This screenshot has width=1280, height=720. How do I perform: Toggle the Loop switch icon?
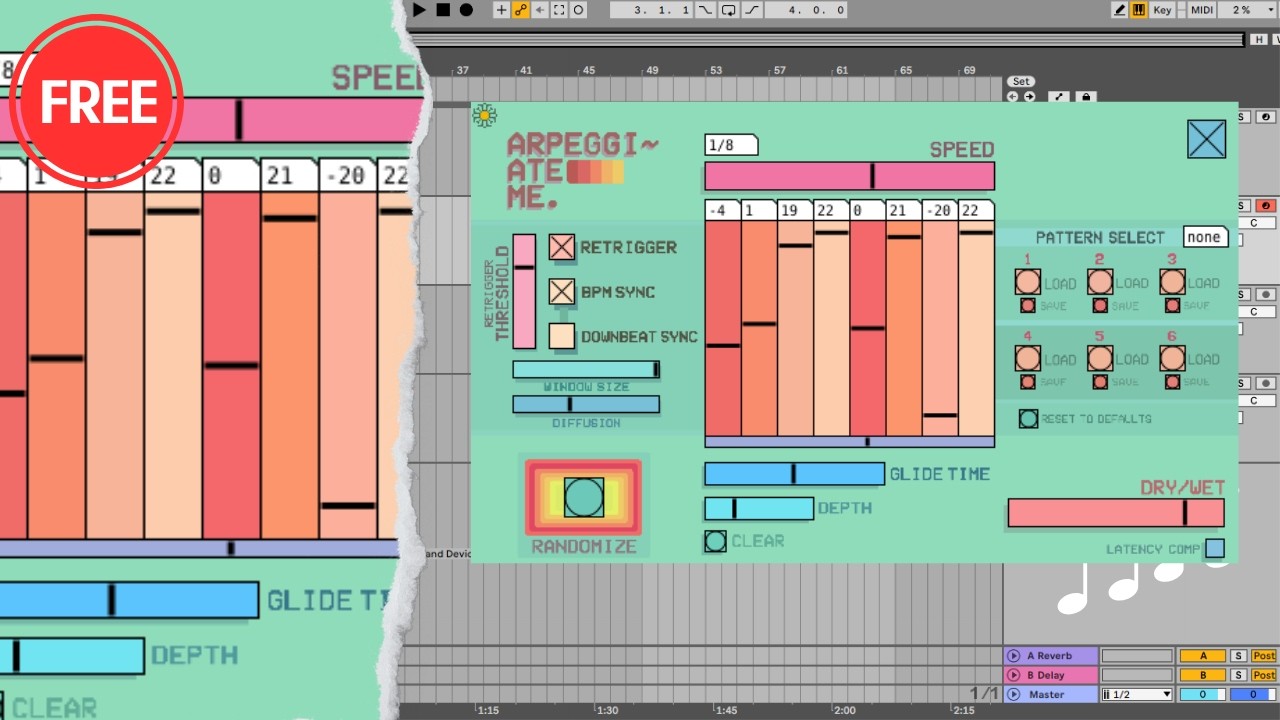[x=729, y=10]
